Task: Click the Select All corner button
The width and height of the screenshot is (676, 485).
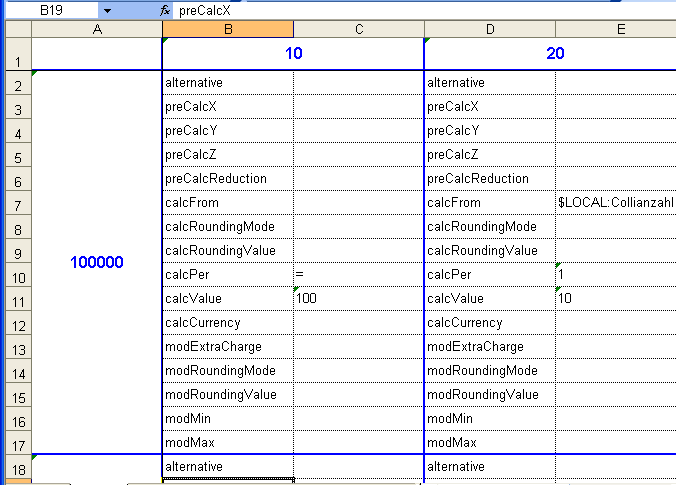Action: [x=18, y=29]
